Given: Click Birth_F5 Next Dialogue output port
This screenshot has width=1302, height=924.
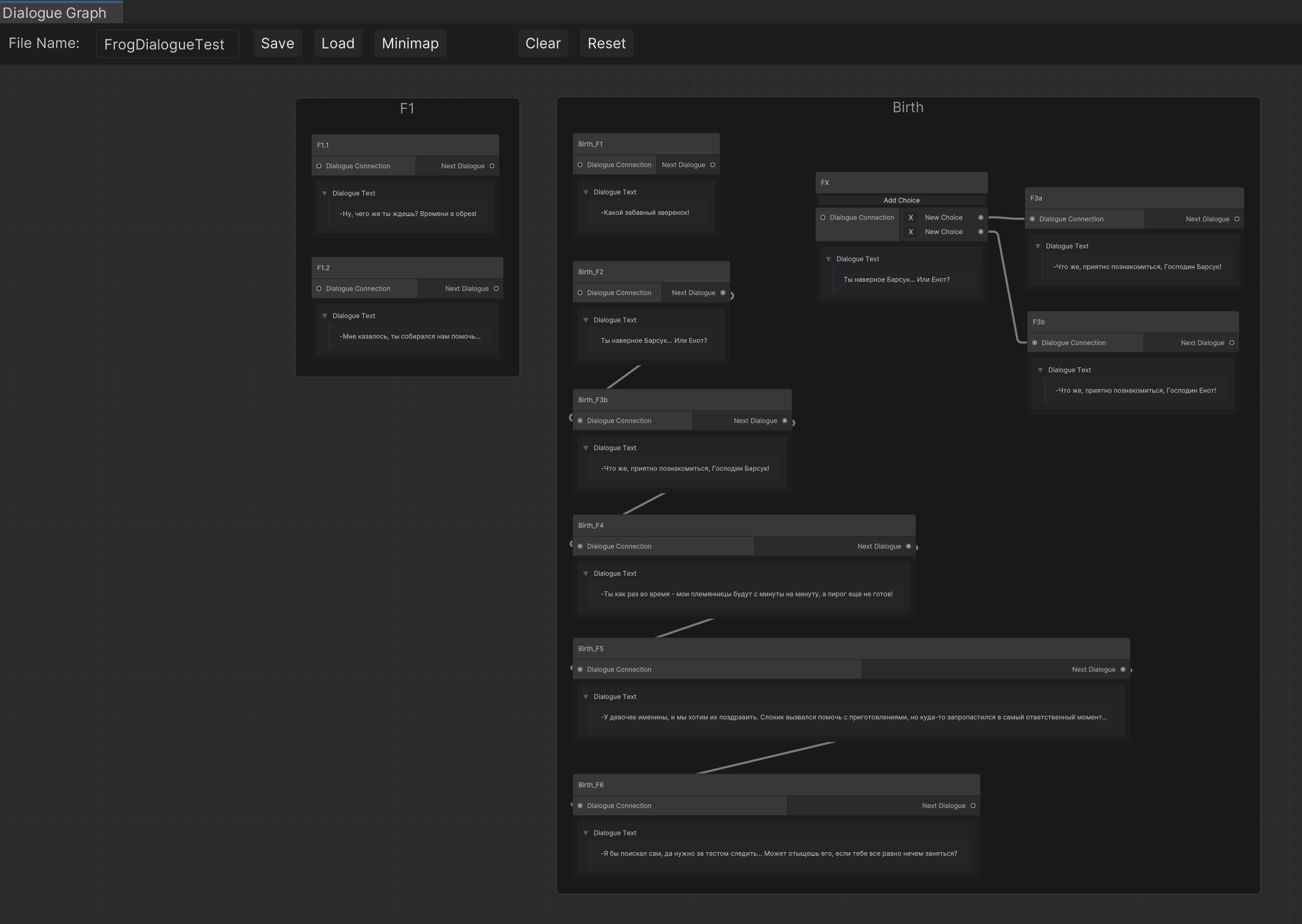Looking at the screenshot, I should (x=1123, y=670).
